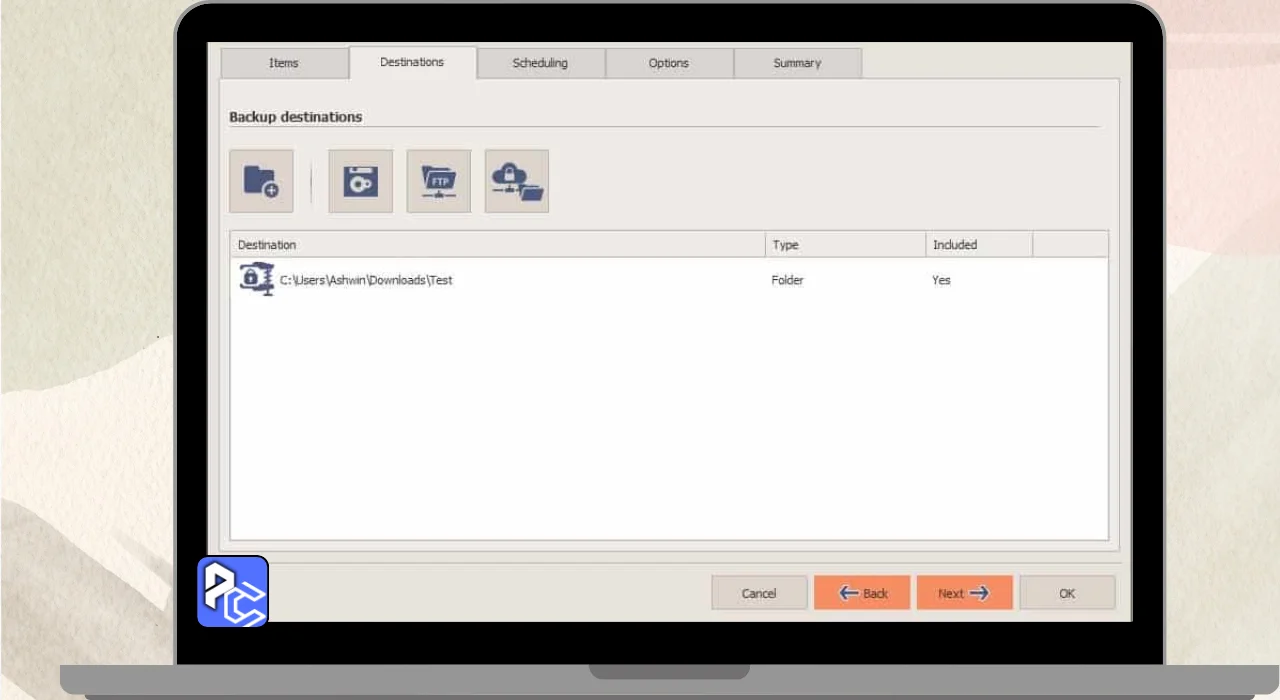Proceed using the Next button
The image size is (1280, 700).
click(x=964, y=593)
